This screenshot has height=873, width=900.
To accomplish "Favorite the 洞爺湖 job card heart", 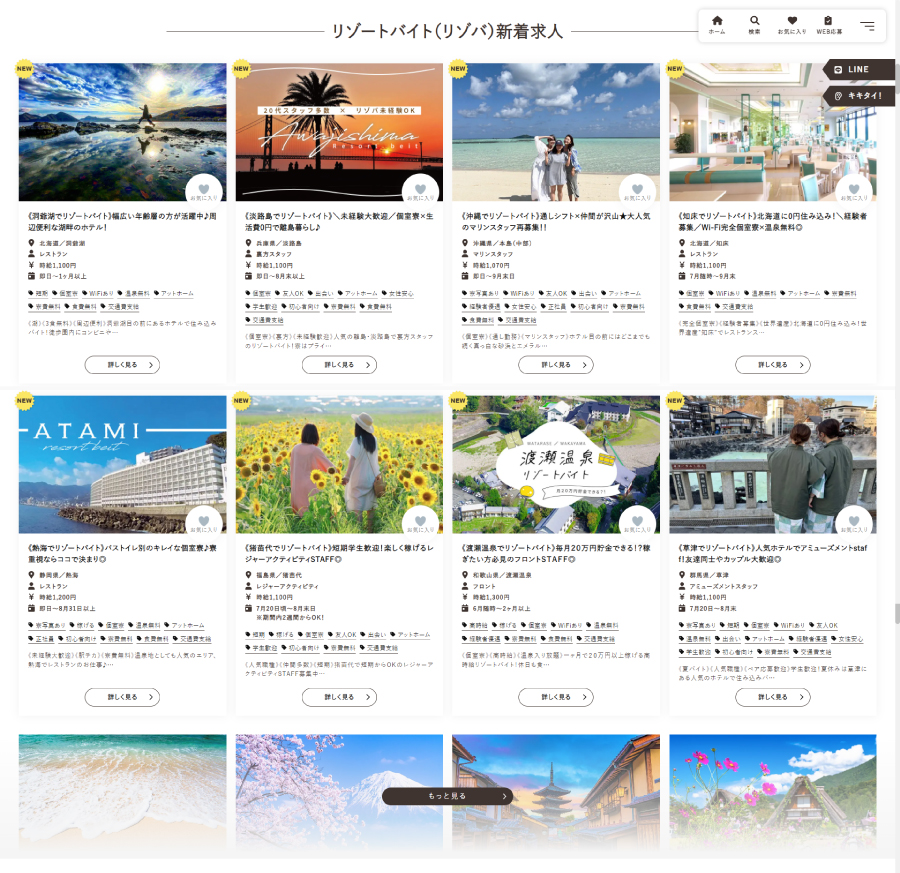I will pos(204,191).
